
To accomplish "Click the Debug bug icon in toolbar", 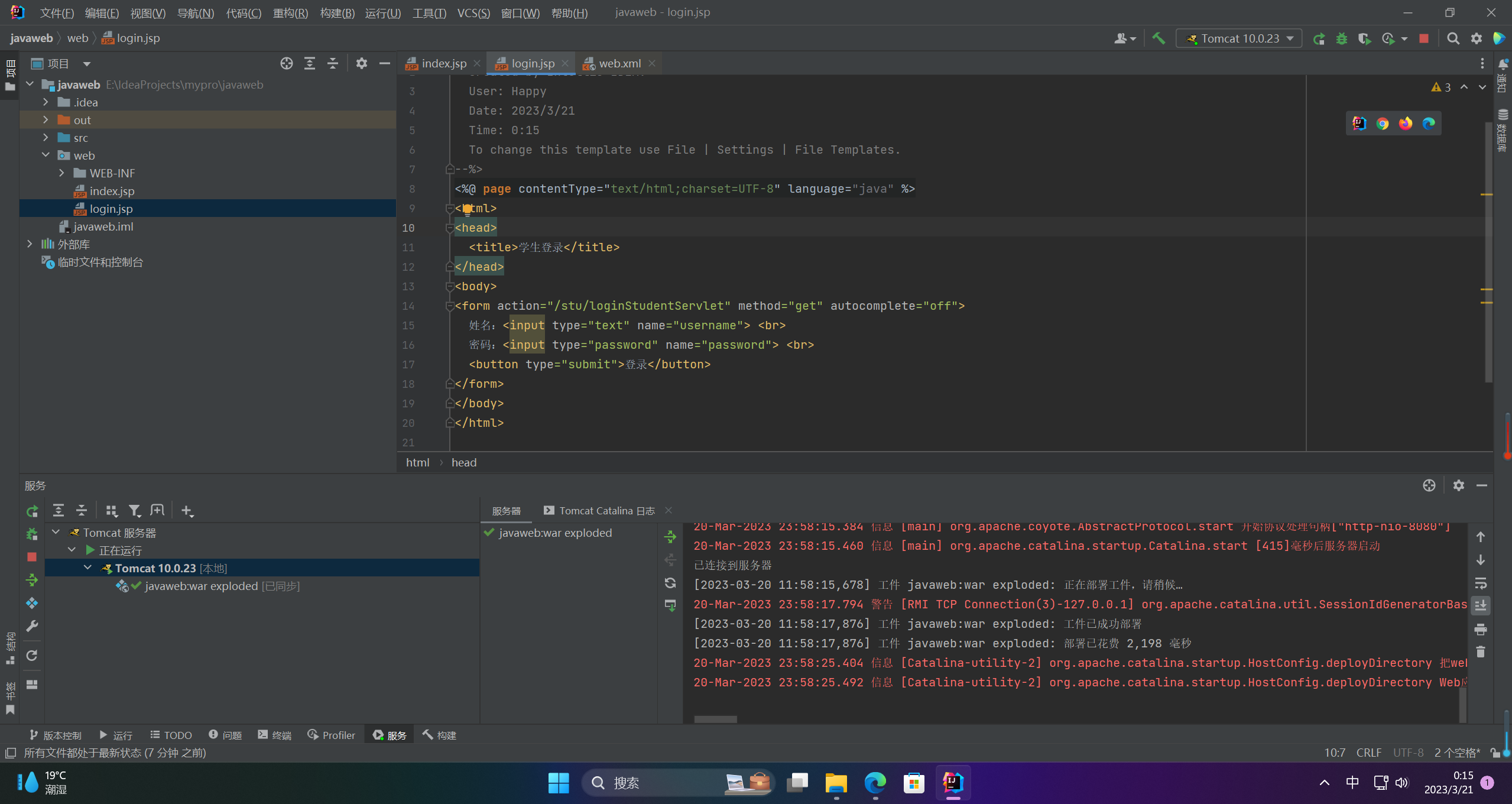I will [x=1342, y=38].
